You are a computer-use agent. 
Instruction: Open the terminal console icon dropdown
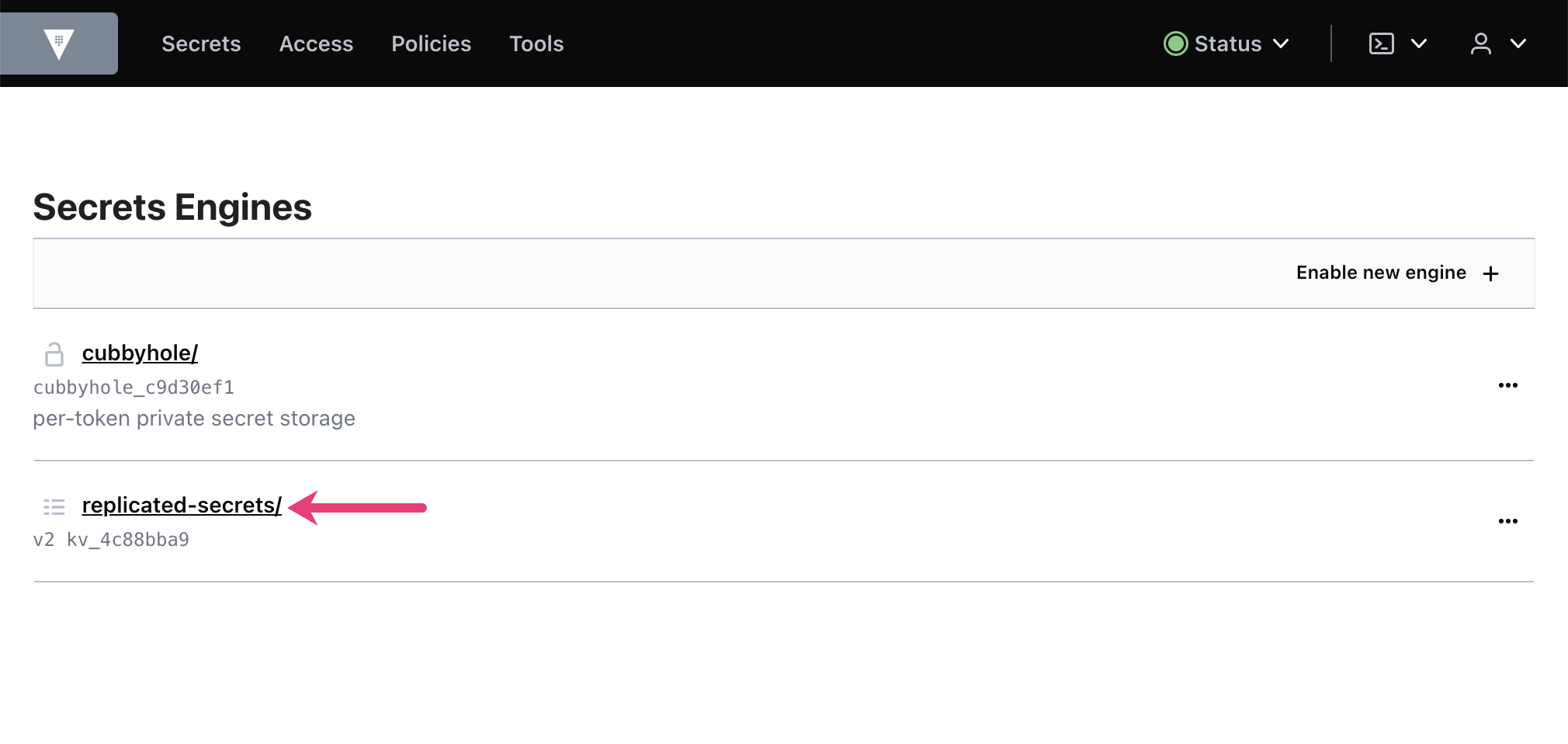point(1381,43)
